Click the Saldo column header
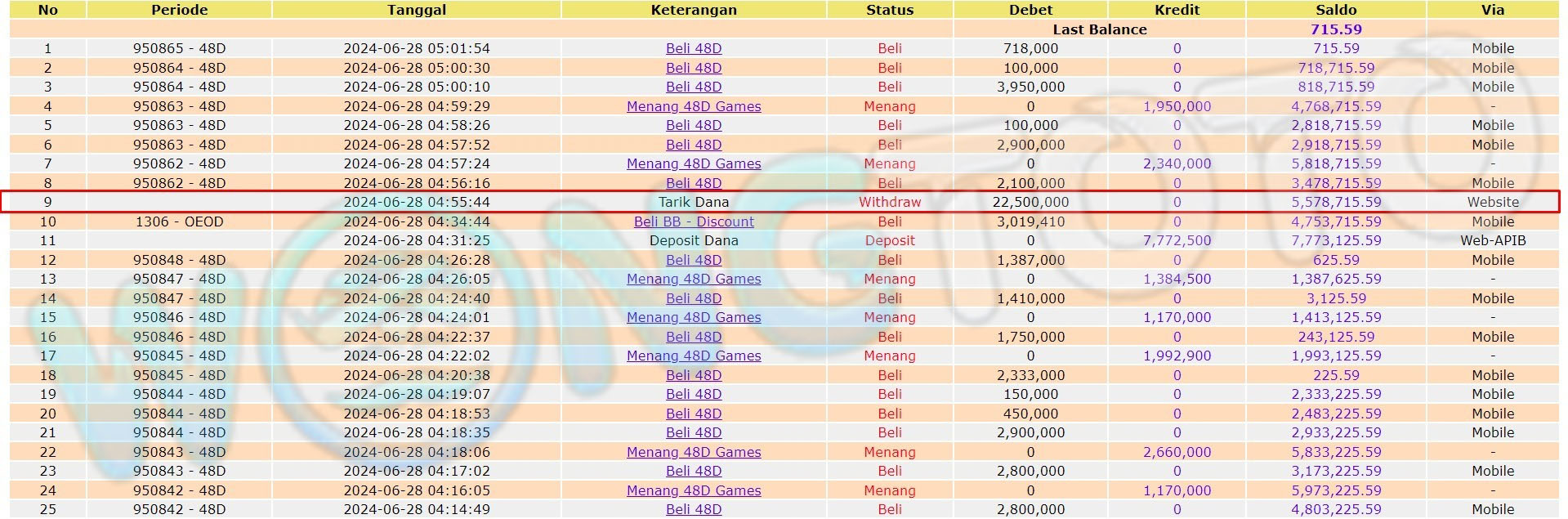 pos(1336,10)
